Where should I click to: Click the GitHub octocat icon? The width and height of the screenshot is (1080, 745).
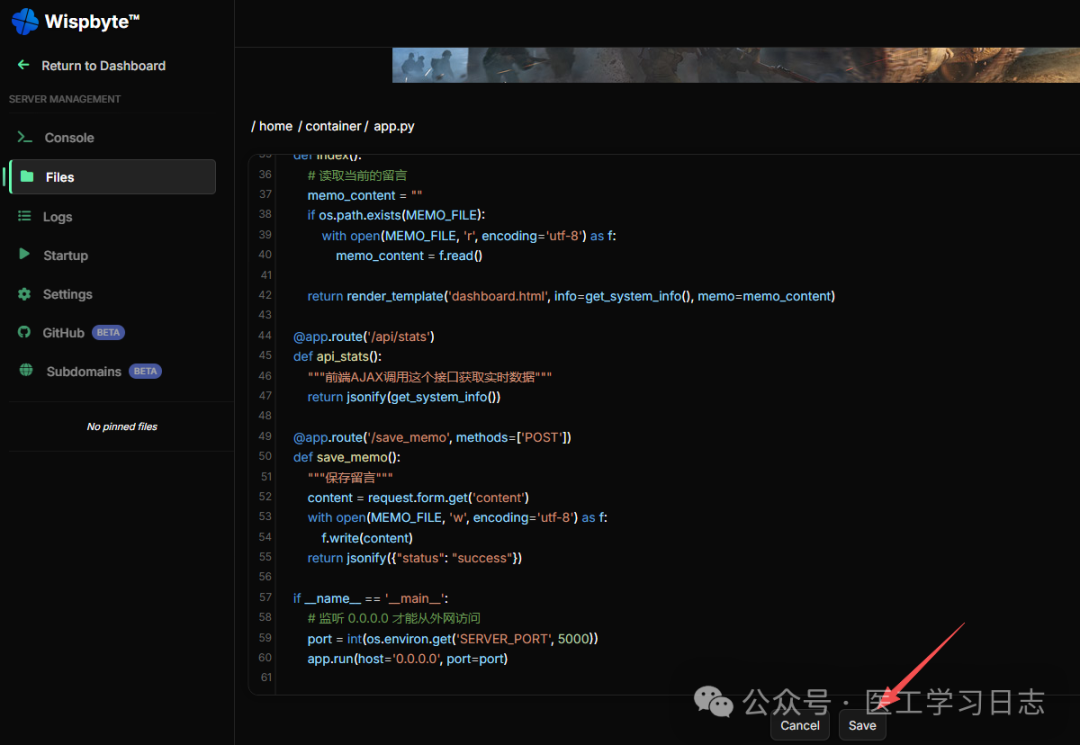point(25,332)
